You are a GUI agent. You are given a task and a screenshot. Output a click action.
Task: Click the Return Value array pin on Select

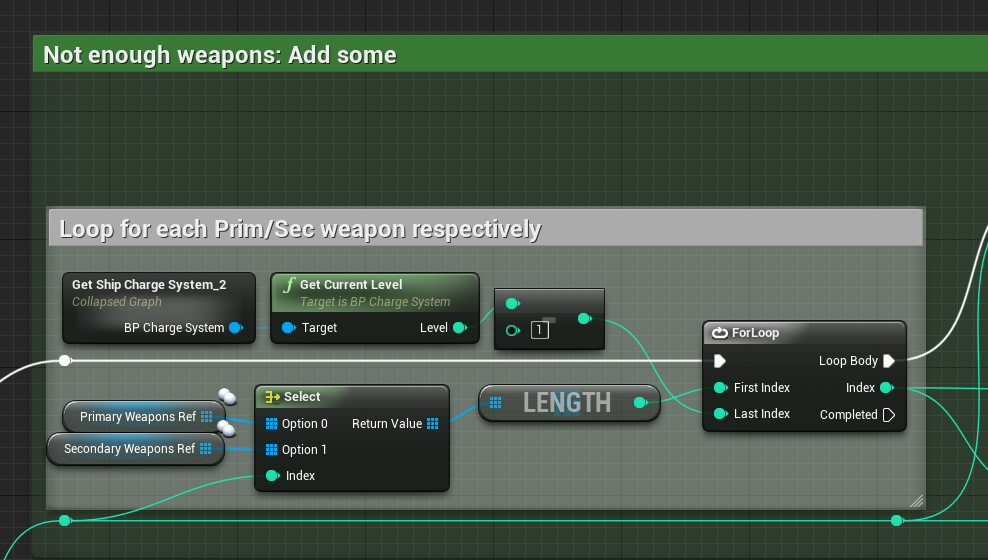[x=432, y=424]
